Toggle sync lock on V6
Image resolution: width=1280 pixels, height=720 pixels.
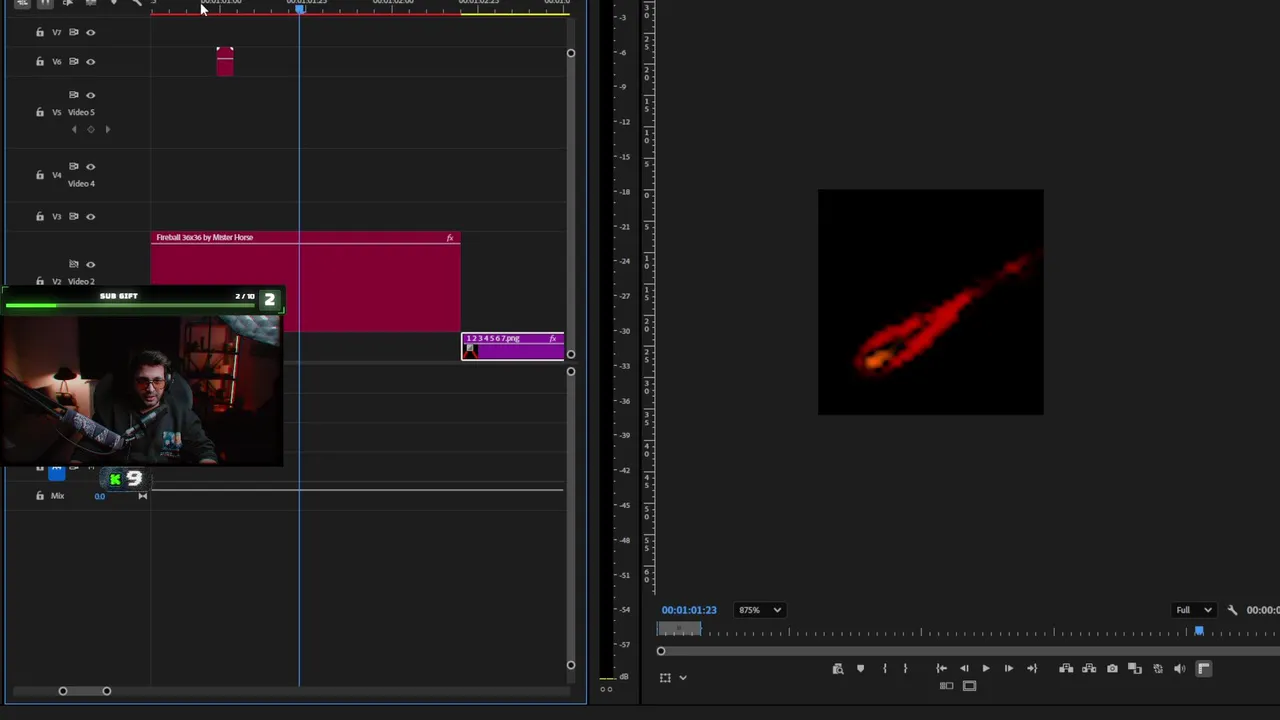pos(73,62)
